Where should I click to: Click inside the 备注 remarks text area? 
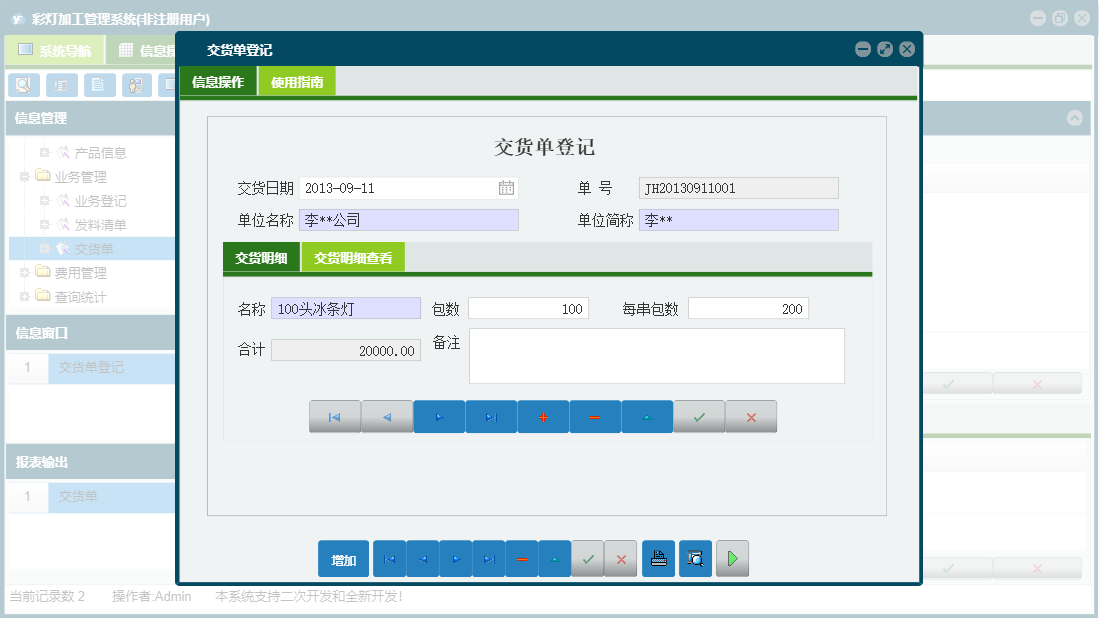pyautogui.click(x=655, y=355)
